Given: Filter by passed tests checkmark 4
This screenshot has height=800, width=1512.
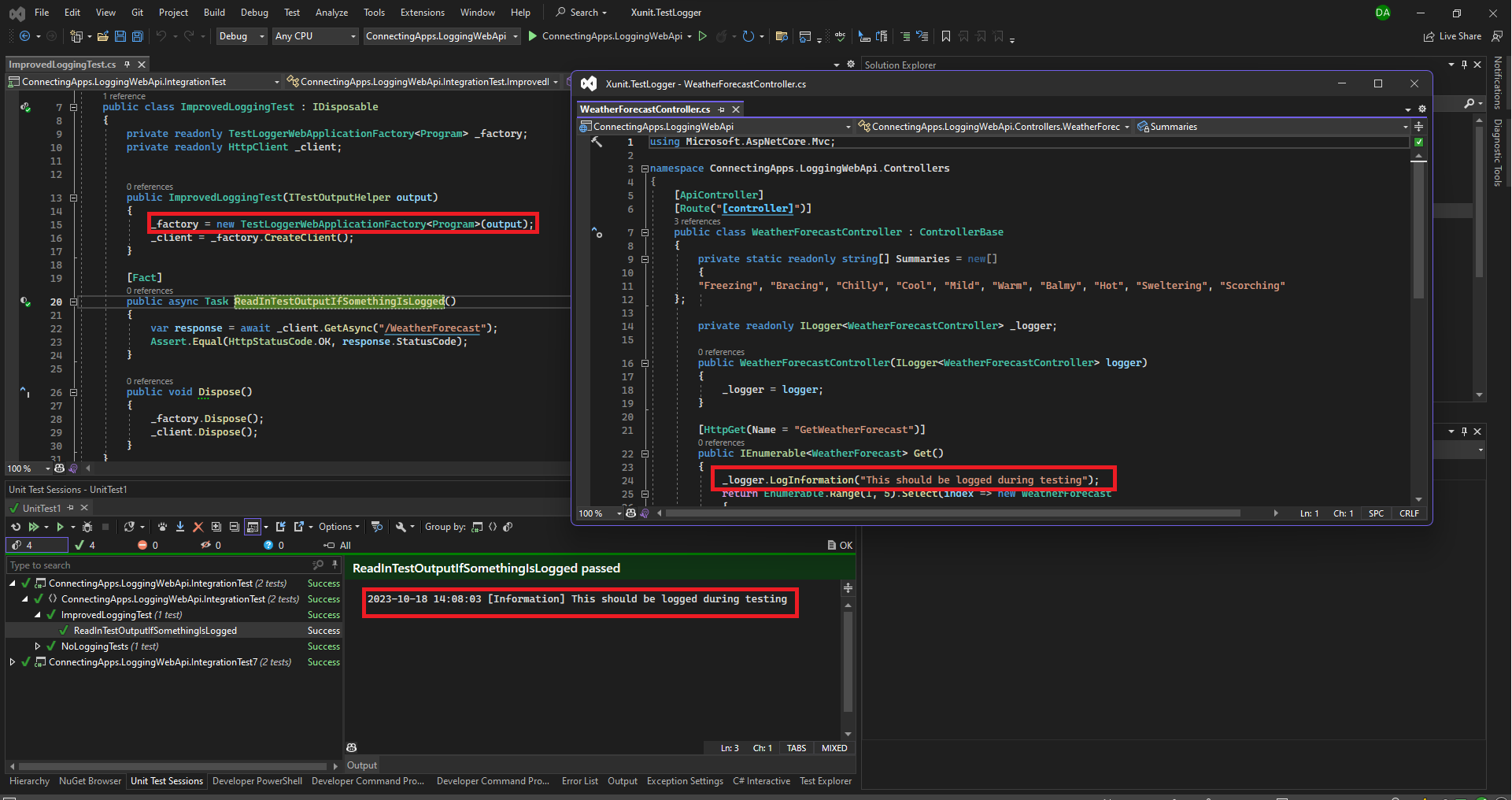Looking at the screenshot, I should [85, 545].
